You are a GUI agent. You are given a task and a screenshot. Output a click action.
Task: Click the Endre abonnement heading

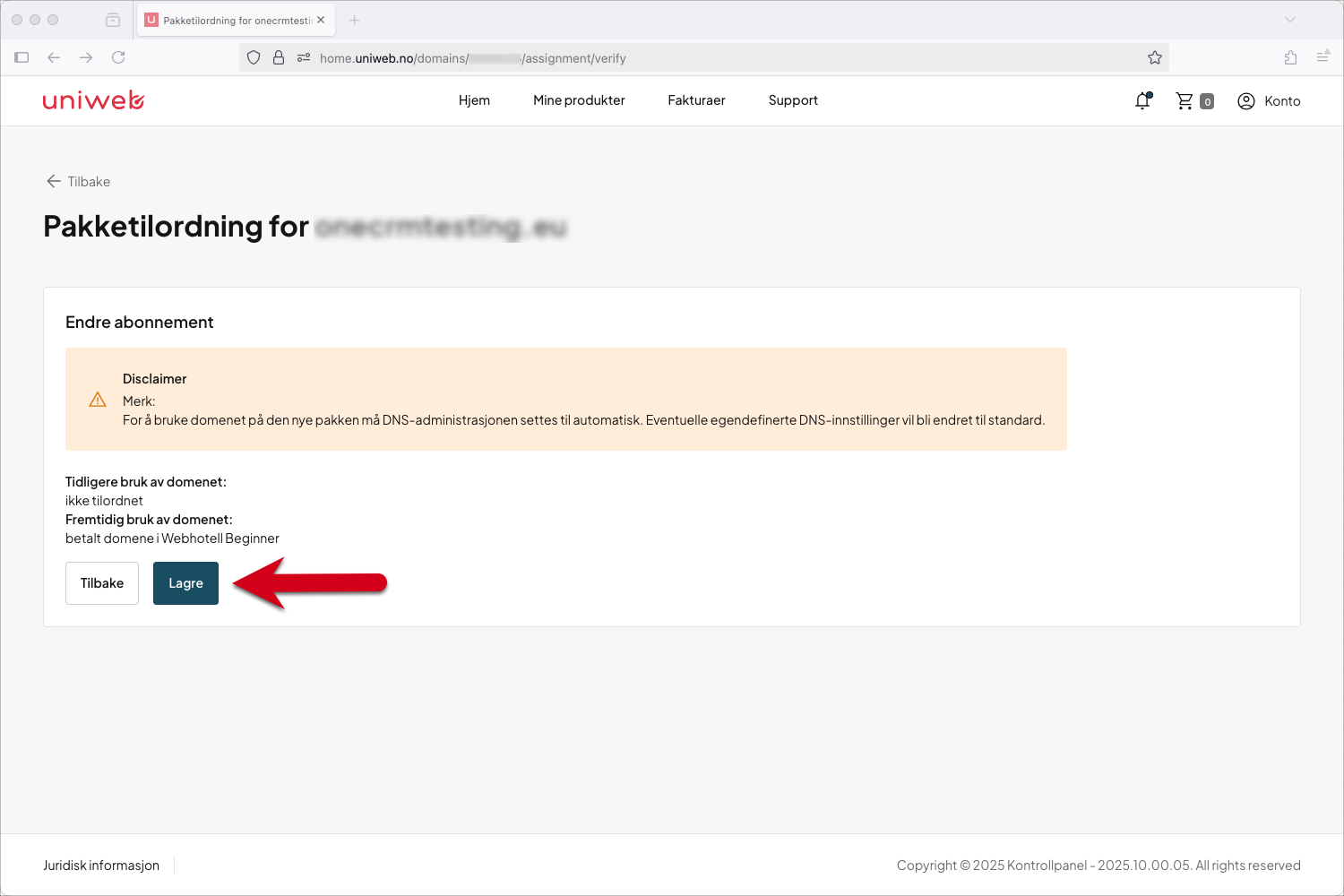coord(140,323)
